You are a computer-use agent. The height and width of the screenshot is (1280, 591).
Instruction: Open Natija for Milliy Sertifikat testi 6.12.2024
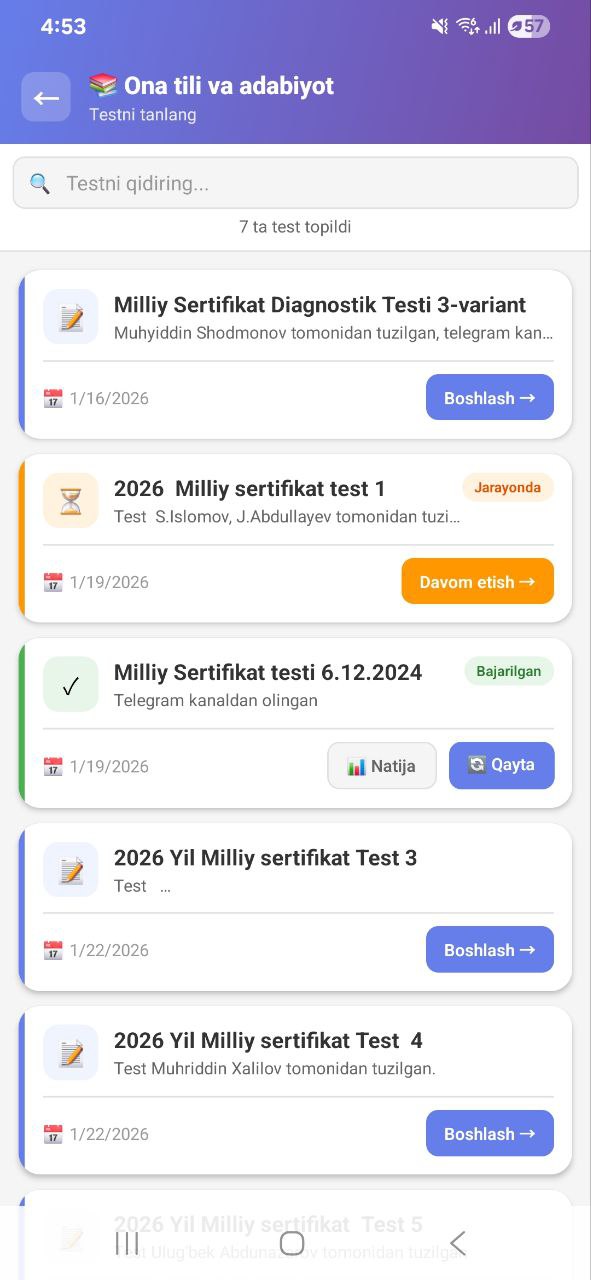(x=381, y=765)
